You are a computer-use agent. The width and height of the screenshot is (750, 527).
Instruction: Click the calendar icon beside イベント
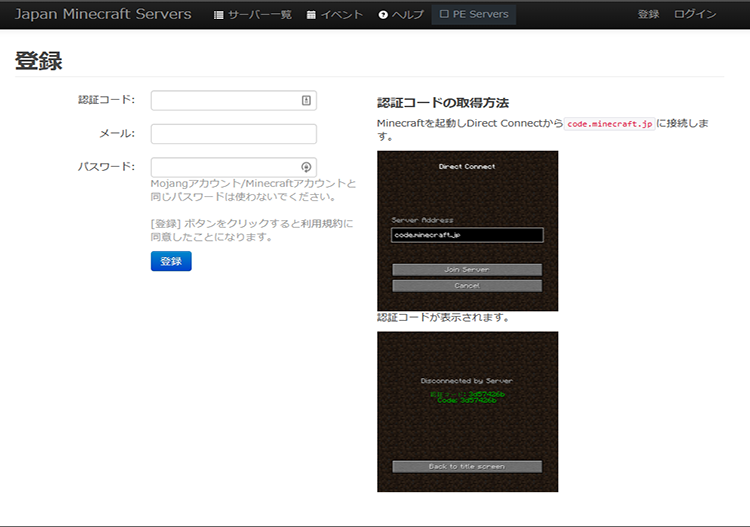point(311,15)
